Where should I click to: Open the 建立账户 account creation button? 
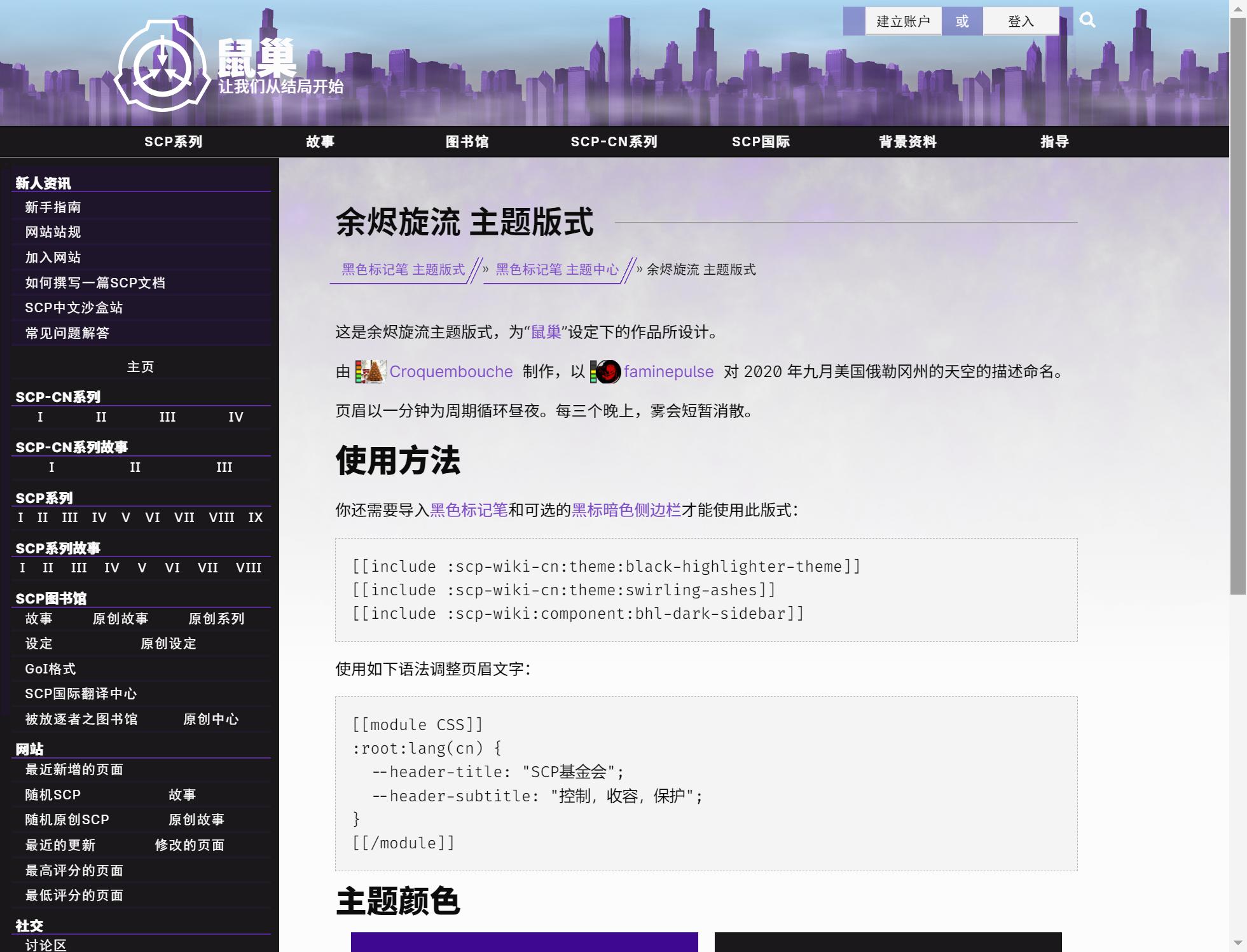coord(902,22)
